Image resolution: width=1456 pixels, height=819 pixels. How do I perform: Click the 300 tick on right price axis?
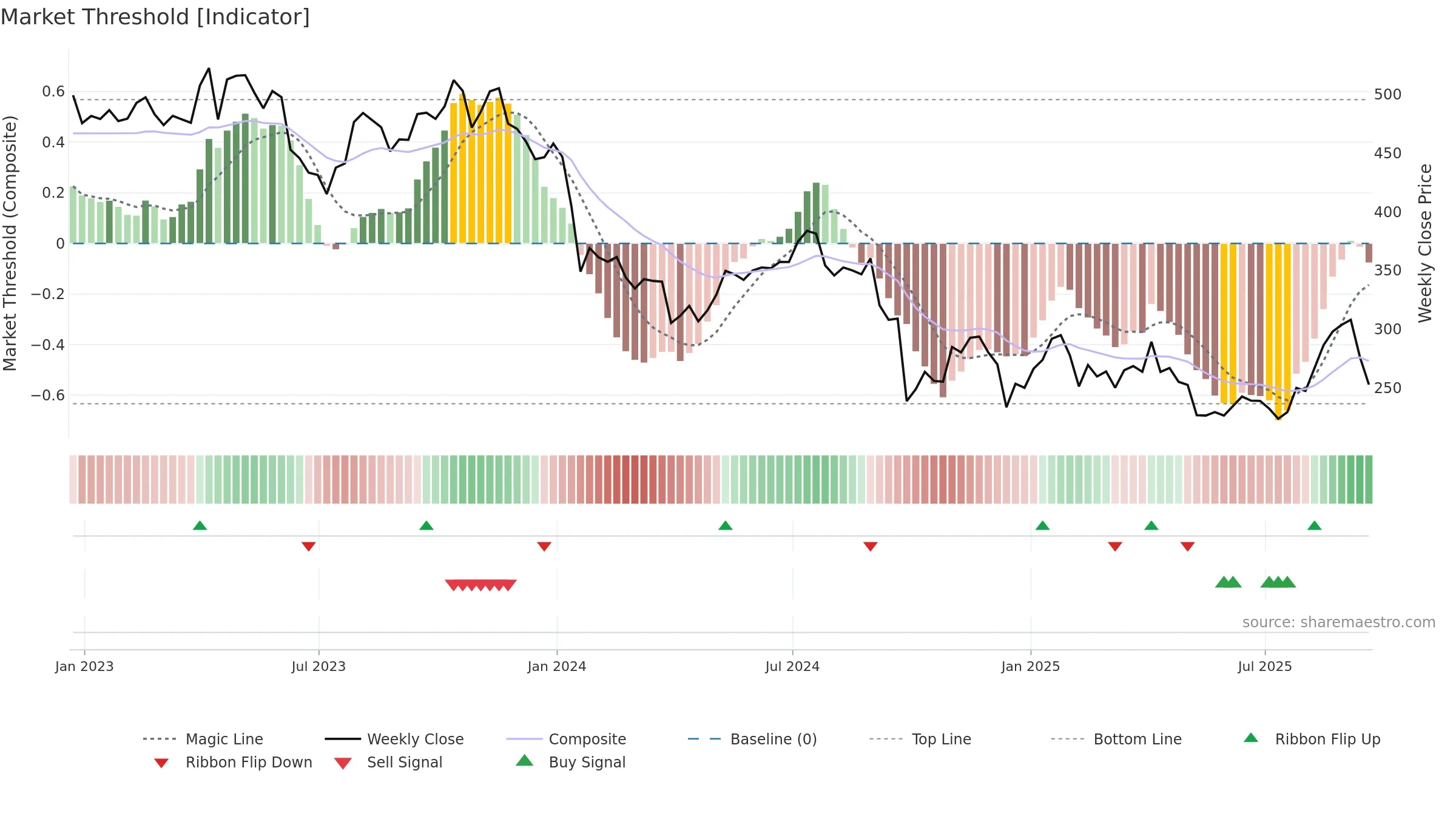click(1388, 329)
